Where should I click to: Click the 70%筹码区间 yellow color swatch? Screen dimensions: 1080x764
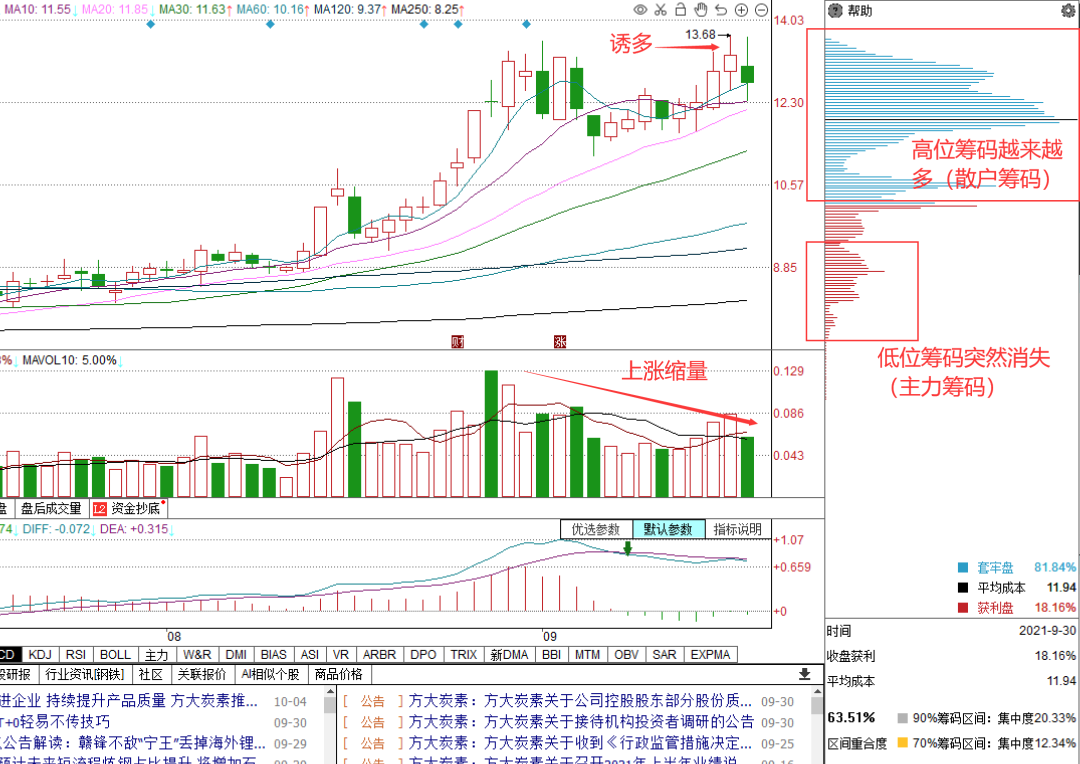903,743
